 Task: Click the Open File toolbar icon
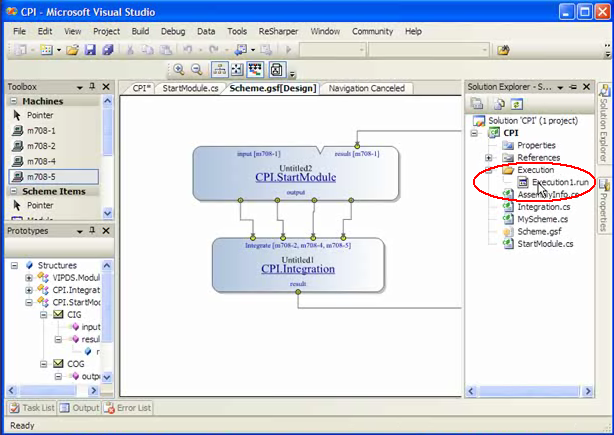(72, 50)
